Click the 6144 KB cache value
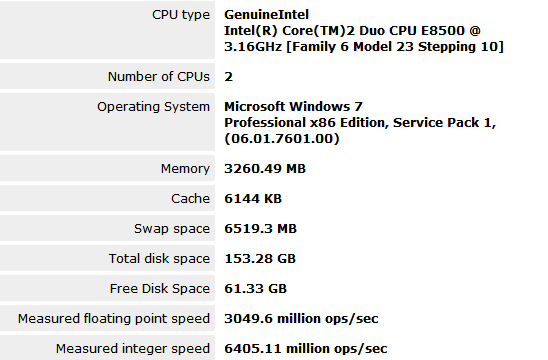The height and width of the screenshot is (360, 548). [x=253, y=199]
